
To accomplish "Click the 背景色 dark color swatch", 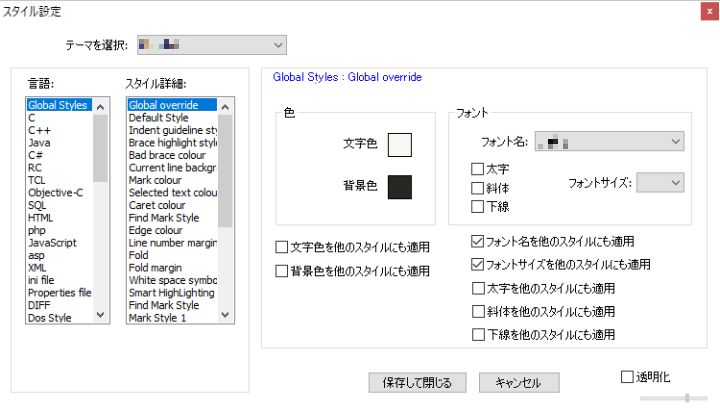I will pyautogui.click(x=399, y=186).
